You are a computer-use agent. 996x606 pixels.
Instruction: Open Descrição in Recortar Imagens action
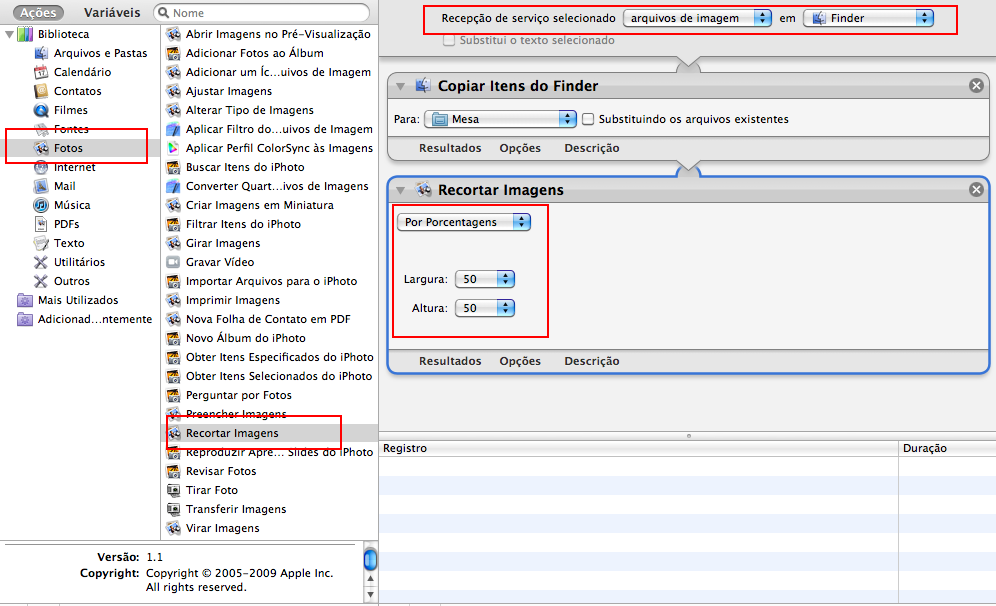(x=592, y=361)
